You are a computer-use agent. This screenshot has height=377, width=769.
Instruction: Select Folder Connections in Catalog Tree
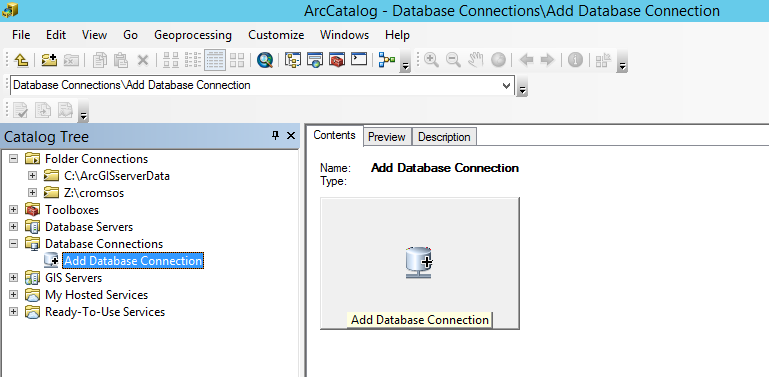[x=96, y=159]
